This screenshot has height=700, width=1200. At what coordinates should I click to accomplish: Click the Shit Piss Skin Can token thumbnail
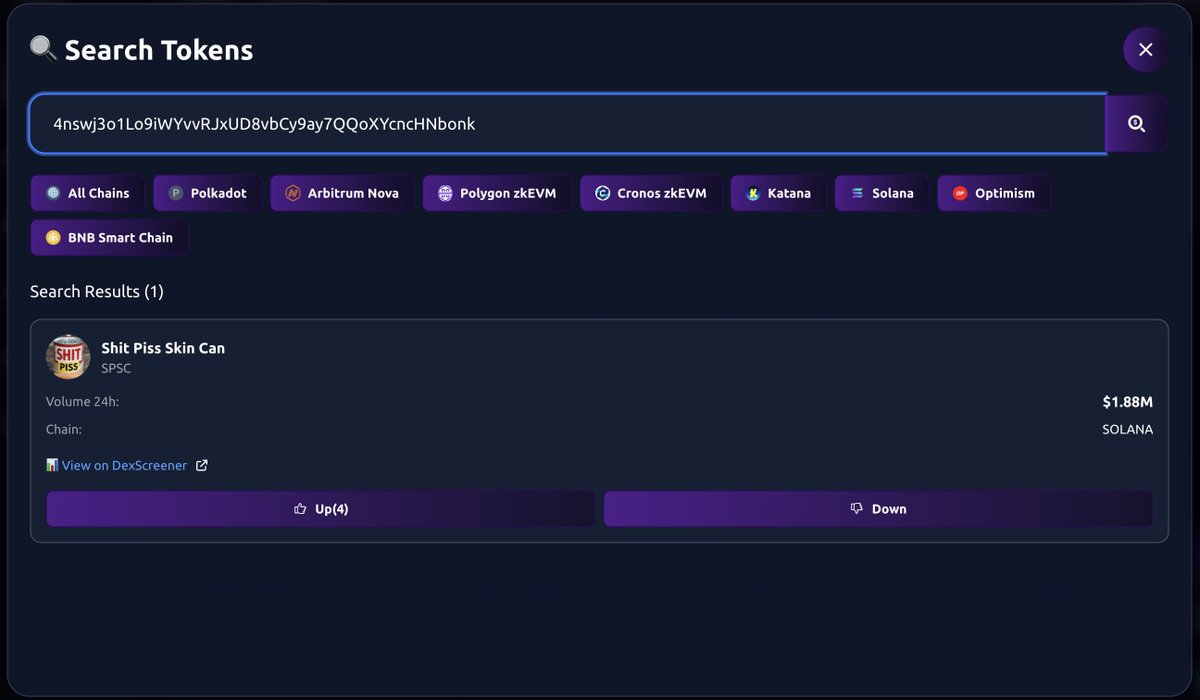67,356
